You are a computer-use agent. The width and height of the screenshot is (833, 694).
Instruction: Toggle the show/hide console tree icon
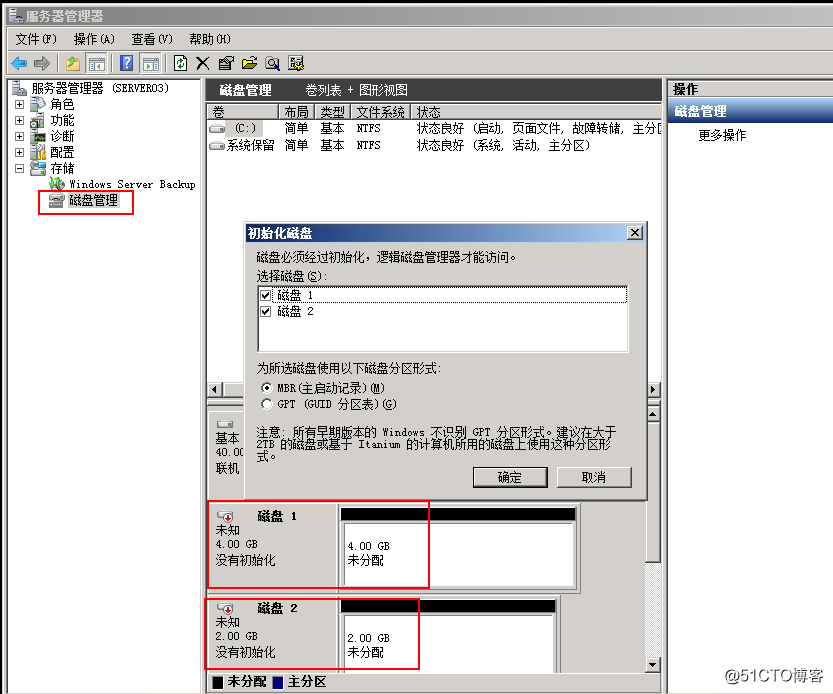pos(97,64)
